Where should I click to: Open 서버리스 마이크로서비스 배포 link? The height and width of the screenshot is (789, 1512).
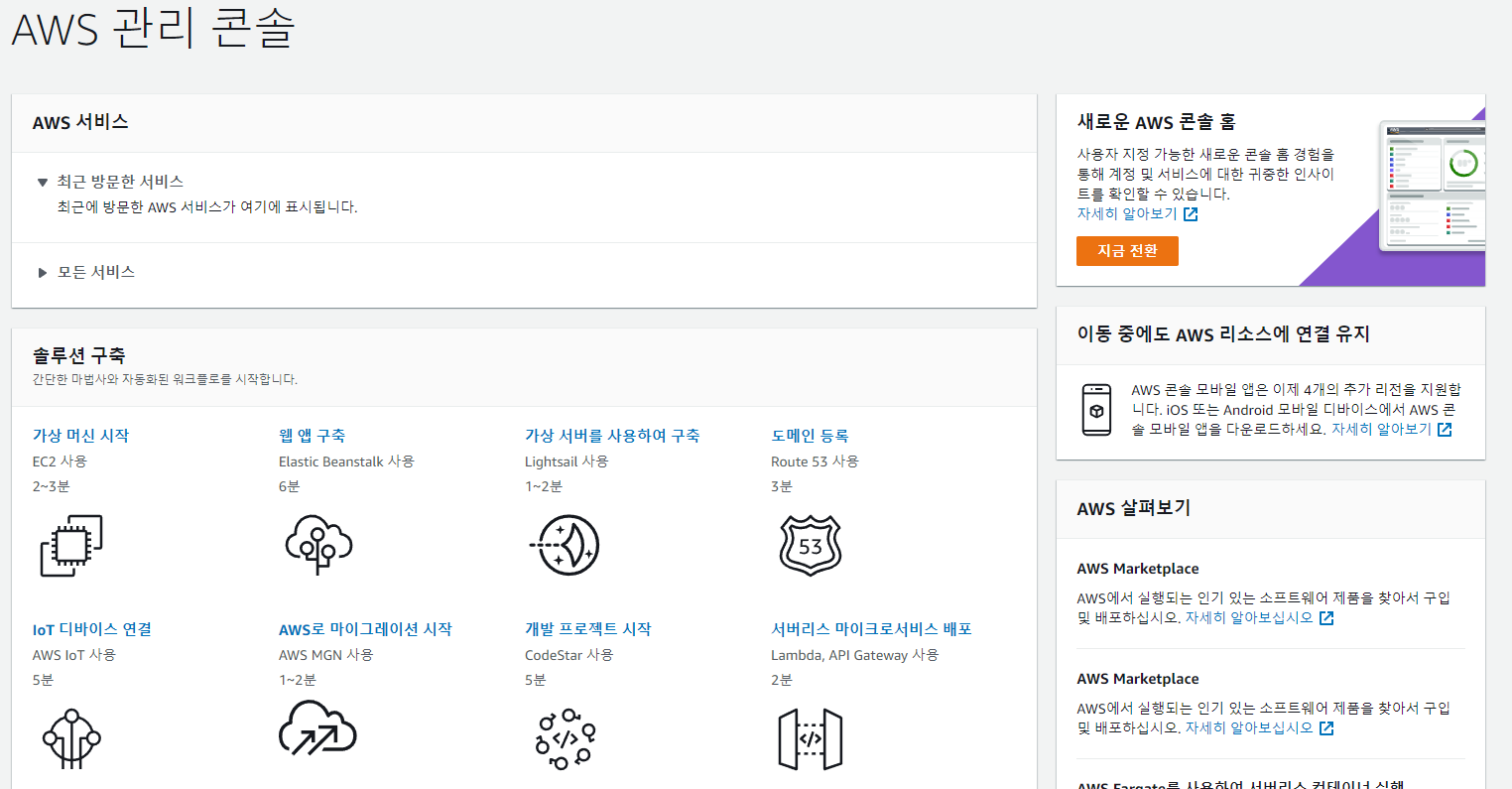coord(871,629)
